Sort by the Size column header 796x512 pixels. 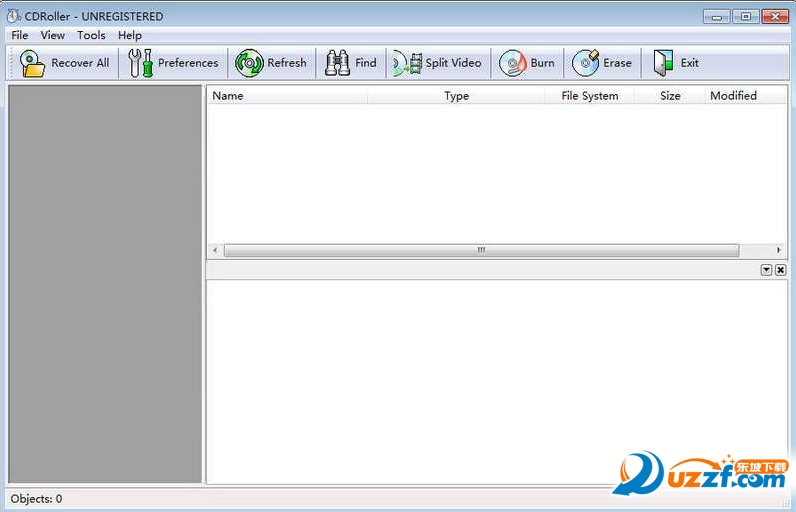pyautogui.click(x=670, y=95)
